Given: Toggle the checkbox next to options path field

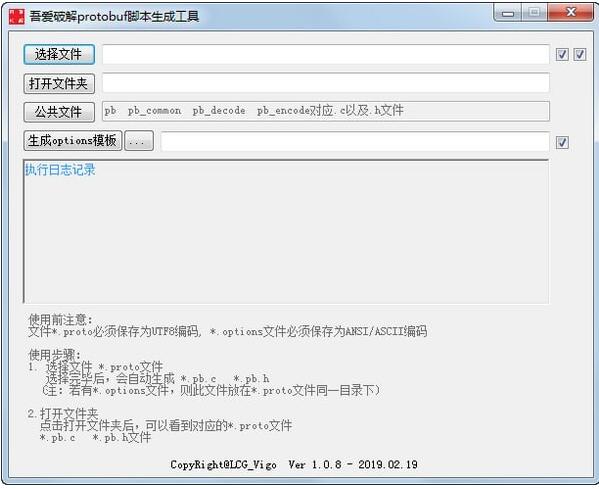Looking at the screenshot, I should pos(562,142).
